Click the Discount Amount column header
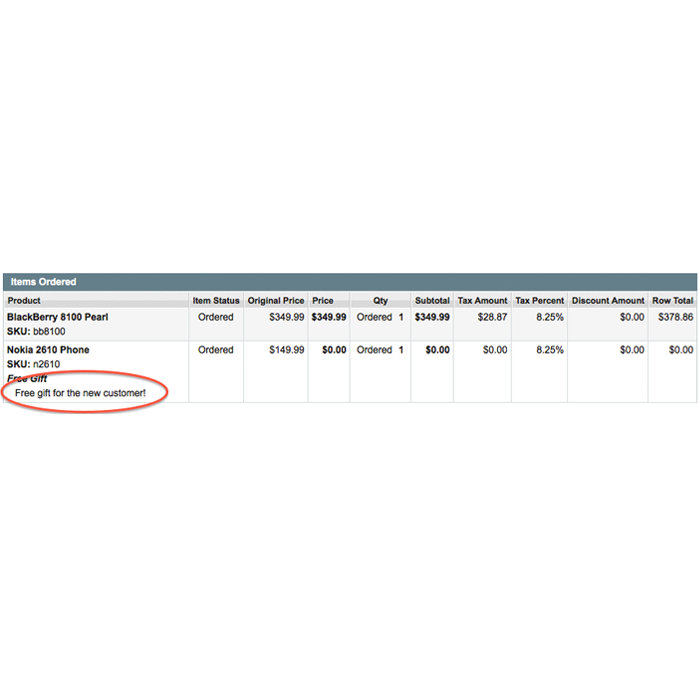700x680 pixels. click(x=608, y=300)
